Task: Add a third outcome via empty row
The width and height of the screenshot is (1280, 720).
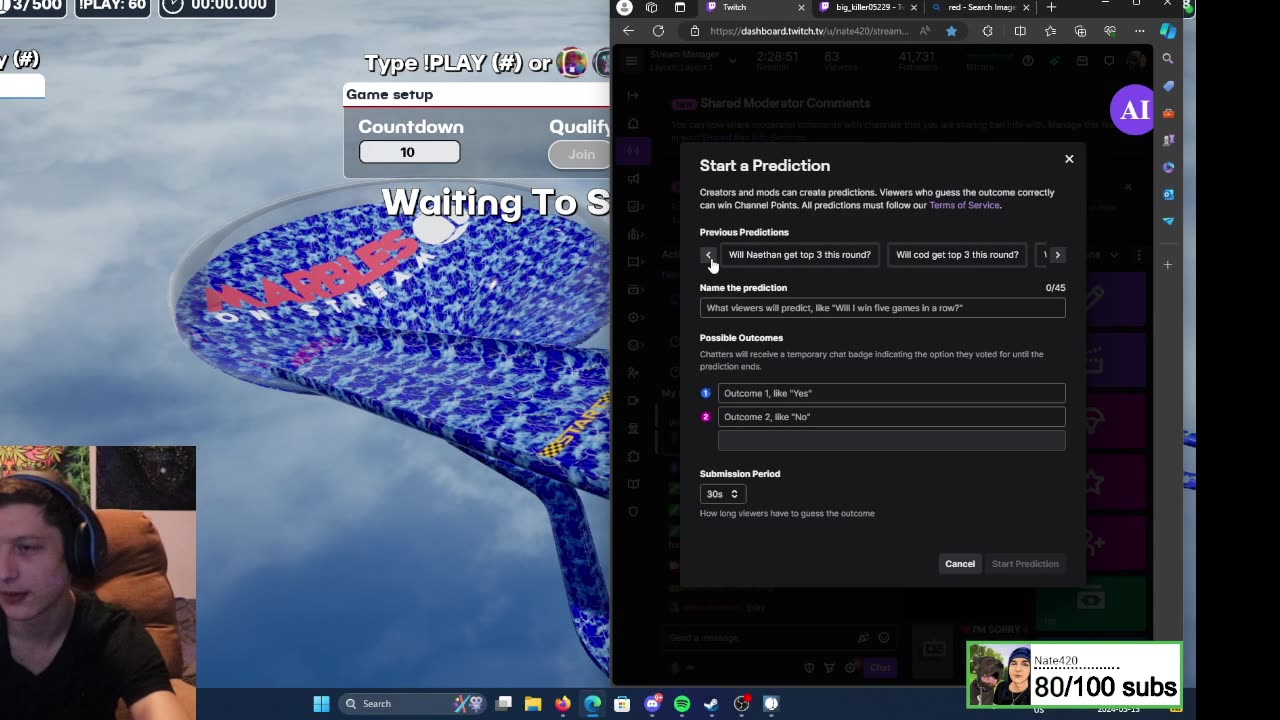Action: [x=891, y=440]
